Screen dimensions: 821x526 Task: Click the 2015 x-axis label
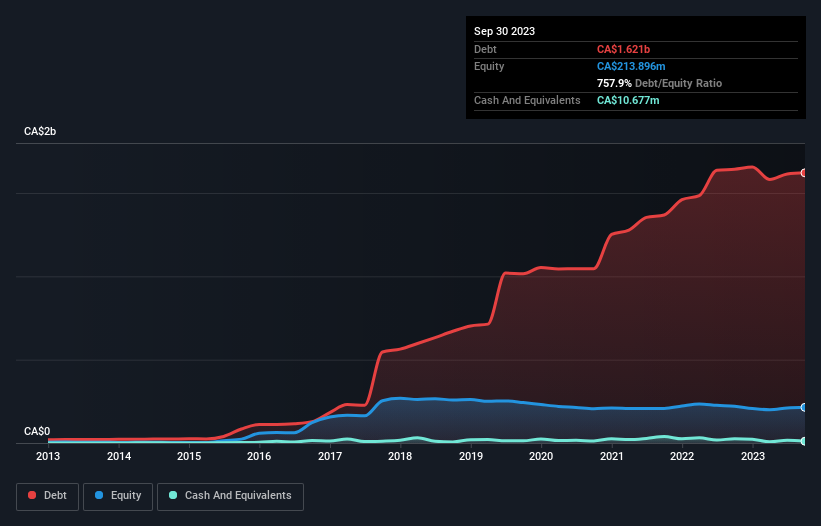click(x=189, y=456)
